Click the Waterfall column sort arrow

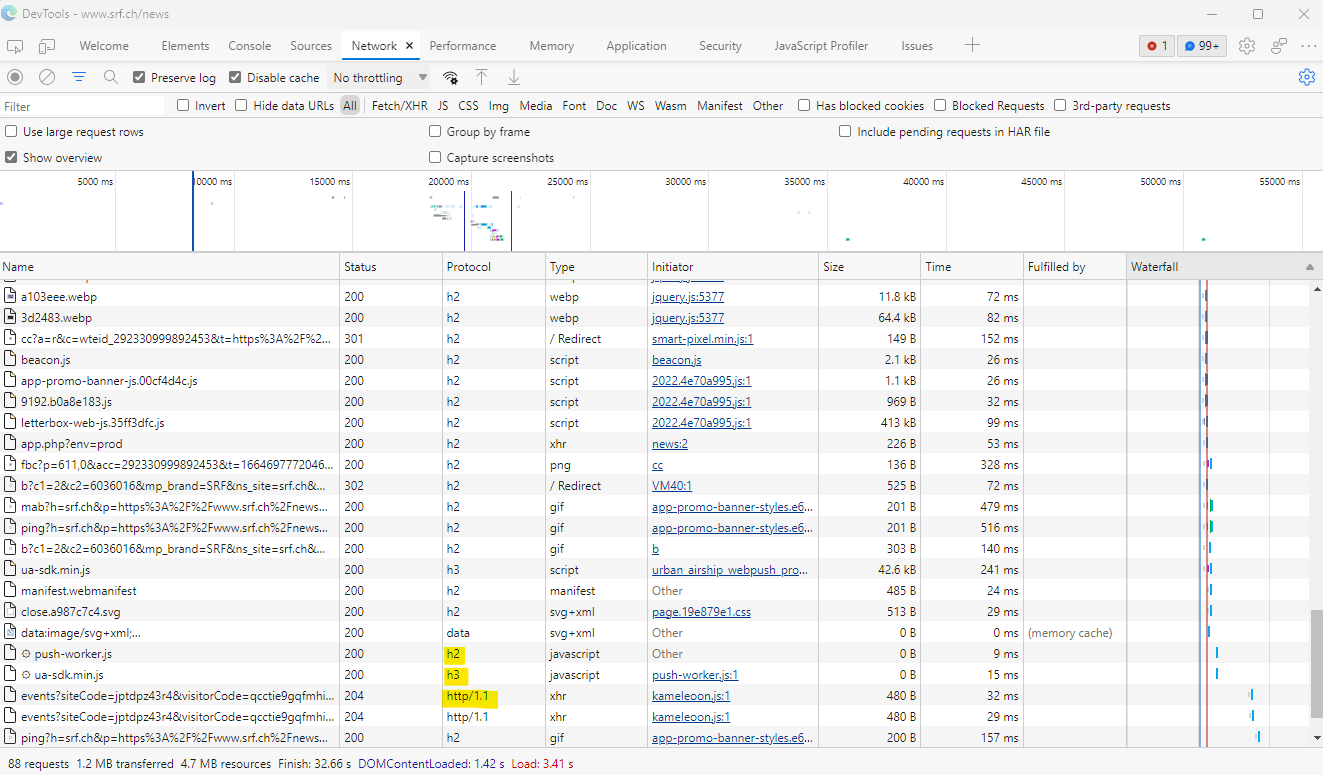coord(1310,267)
